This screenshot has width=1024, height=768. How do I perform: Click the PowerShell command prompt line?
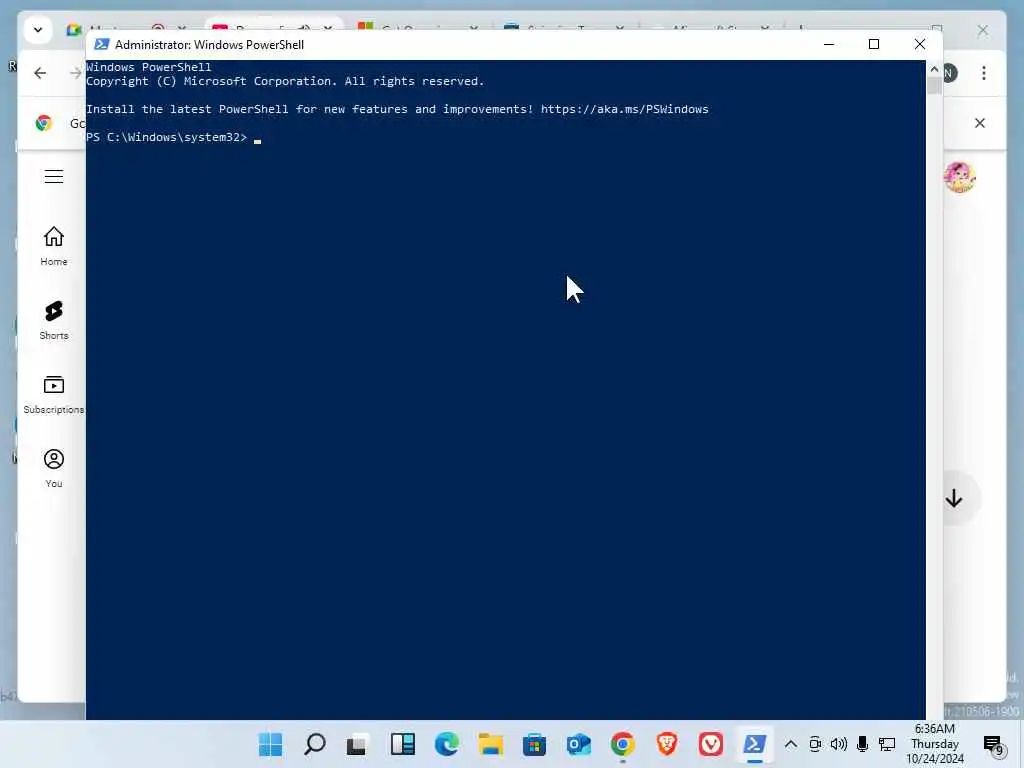[174, 137]
